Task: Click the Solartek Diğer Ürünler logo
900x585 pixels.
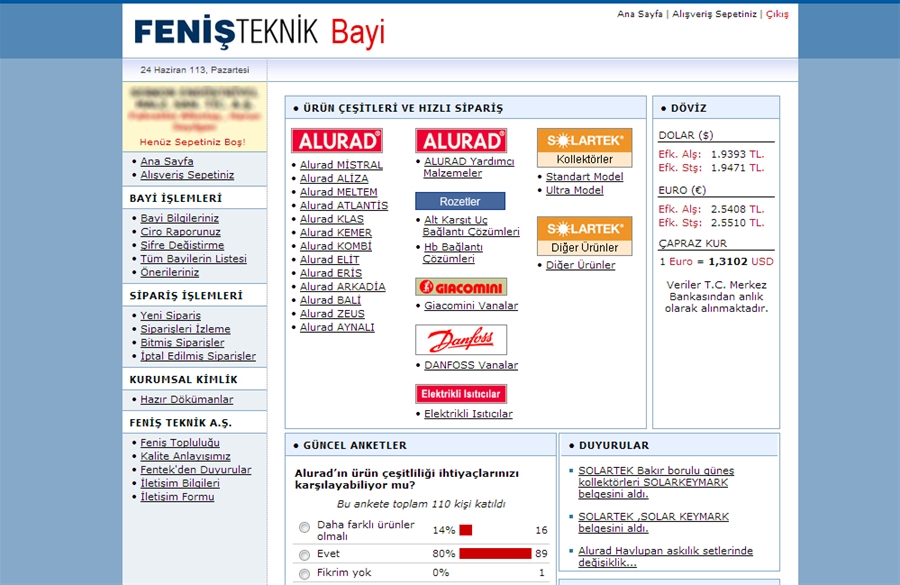Action: tap(584, 236)
